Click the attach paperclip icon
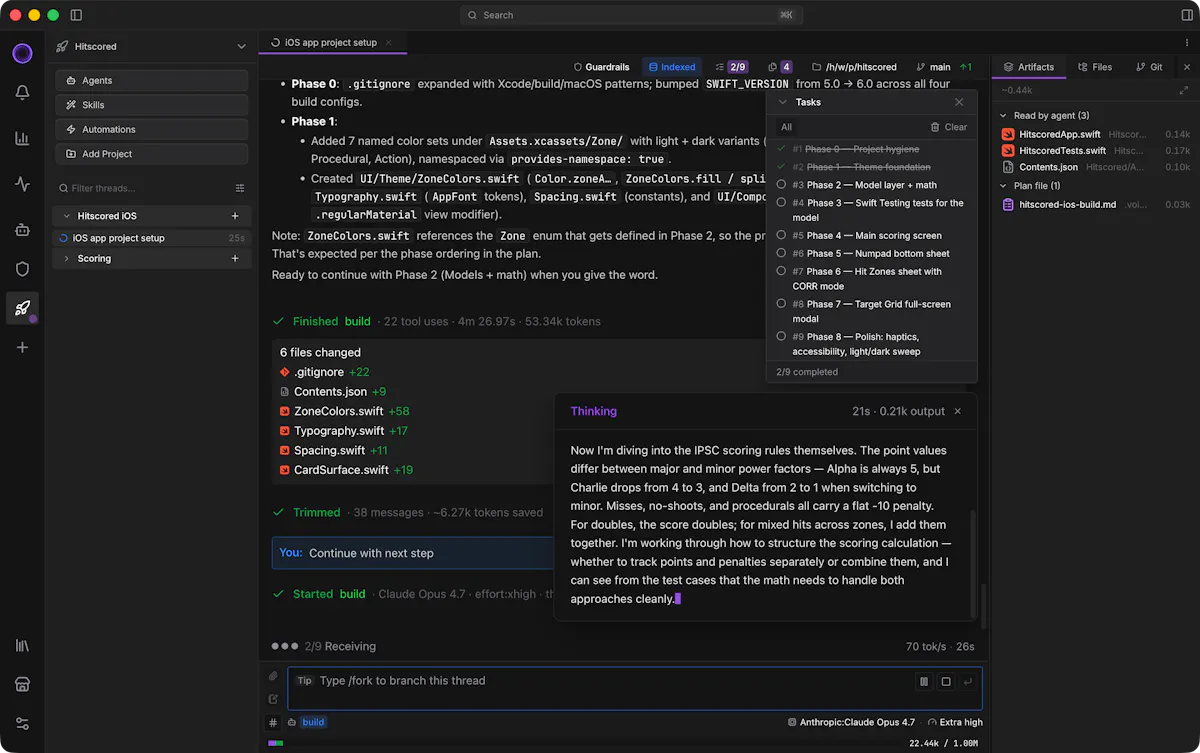 [273, 676]
